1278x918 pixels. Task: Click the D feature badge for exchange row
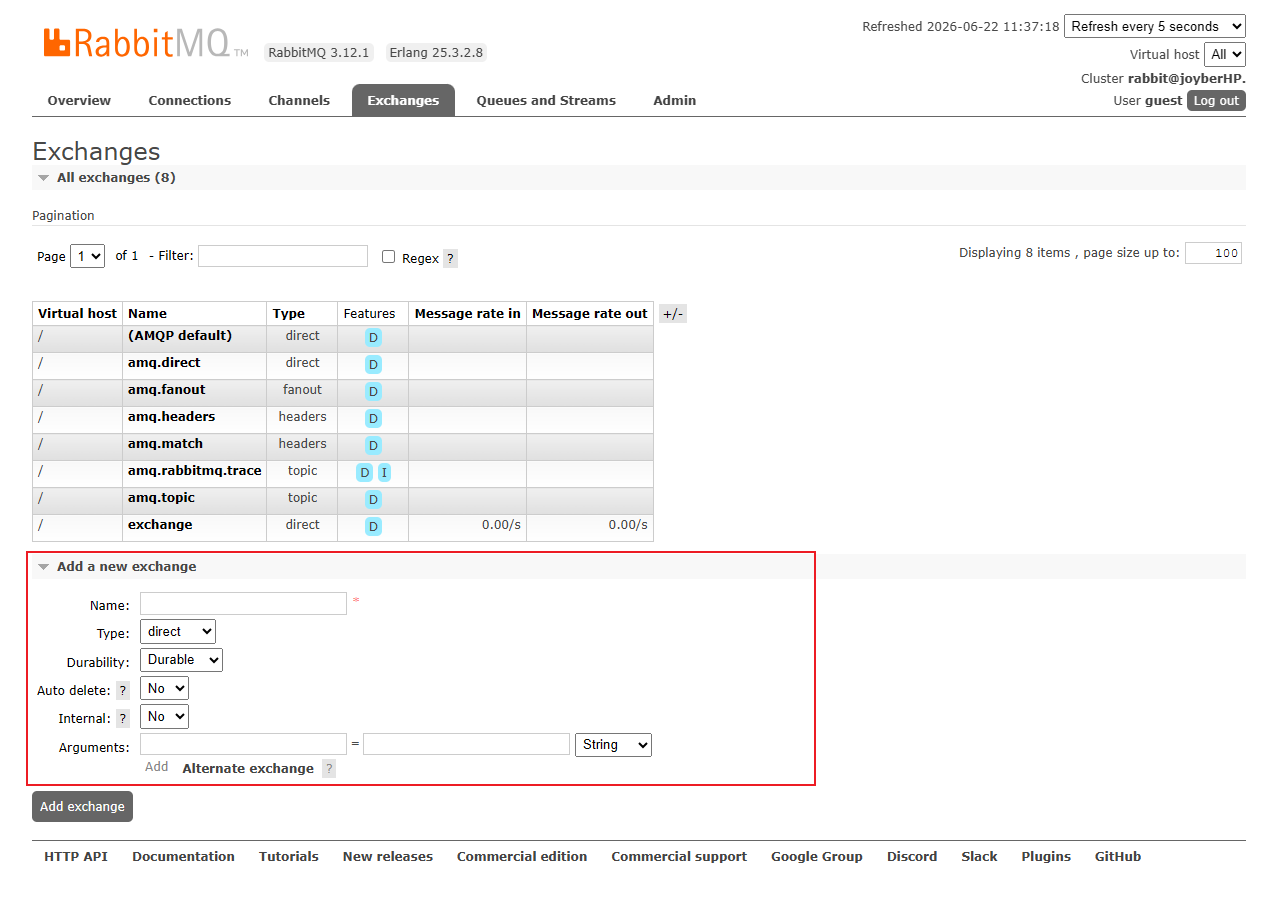pyautogui.click(x=373, y=526)
